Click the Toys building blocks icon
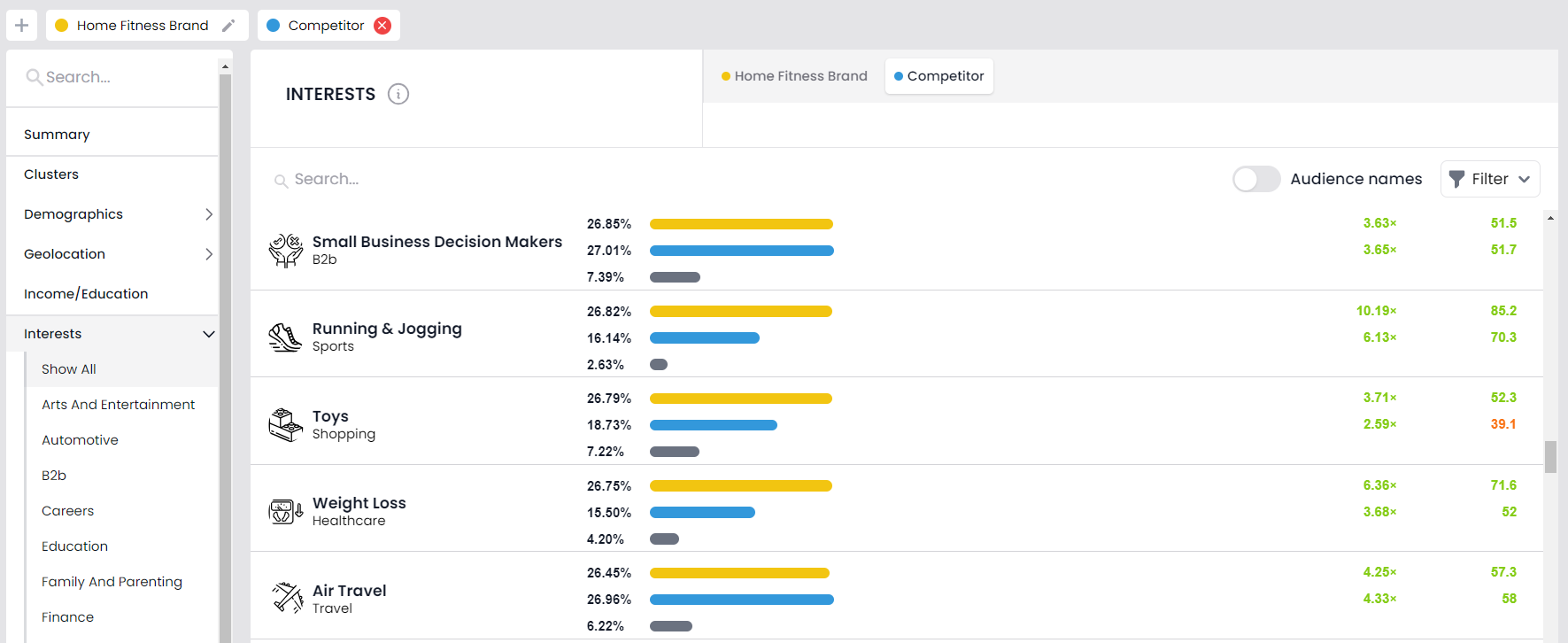This screenshot has height=643, width=1568. coord(285,425)
